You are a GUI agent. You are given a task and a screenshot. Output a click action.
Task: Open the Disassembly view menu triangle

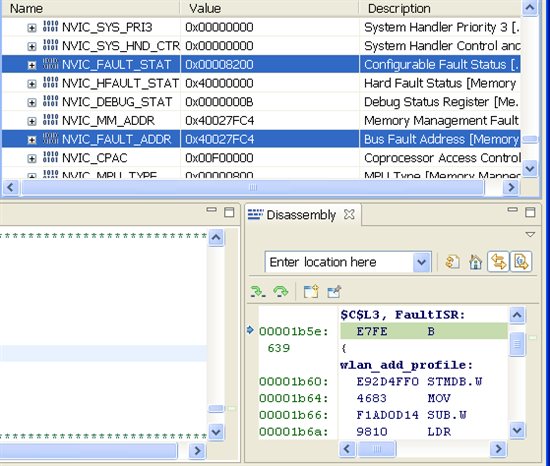point(530,235)
